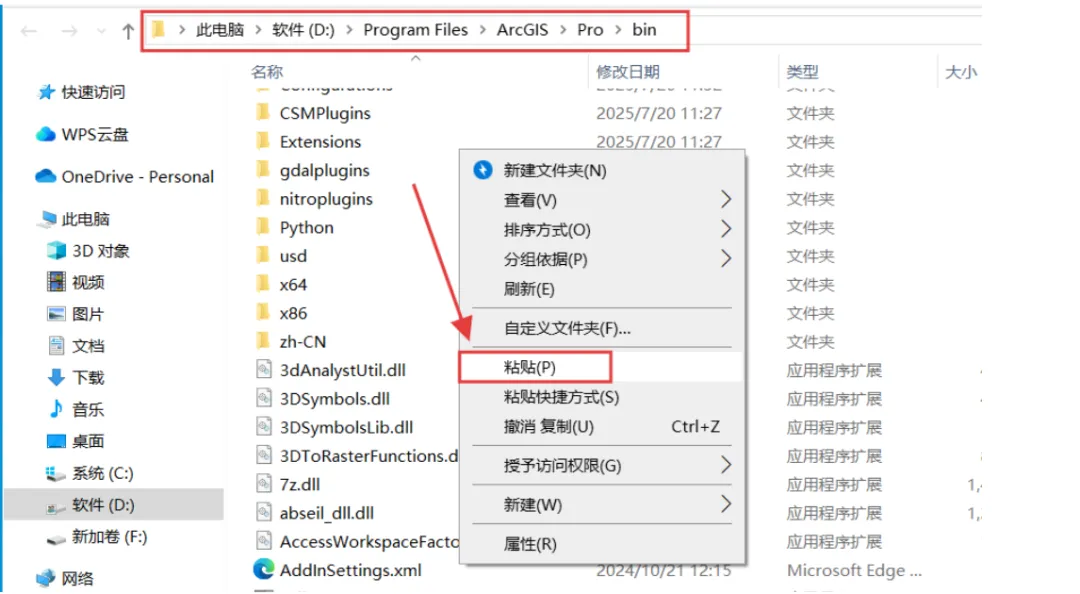Select the Python folder icon

pyautogui.click(x=263, y=227)
